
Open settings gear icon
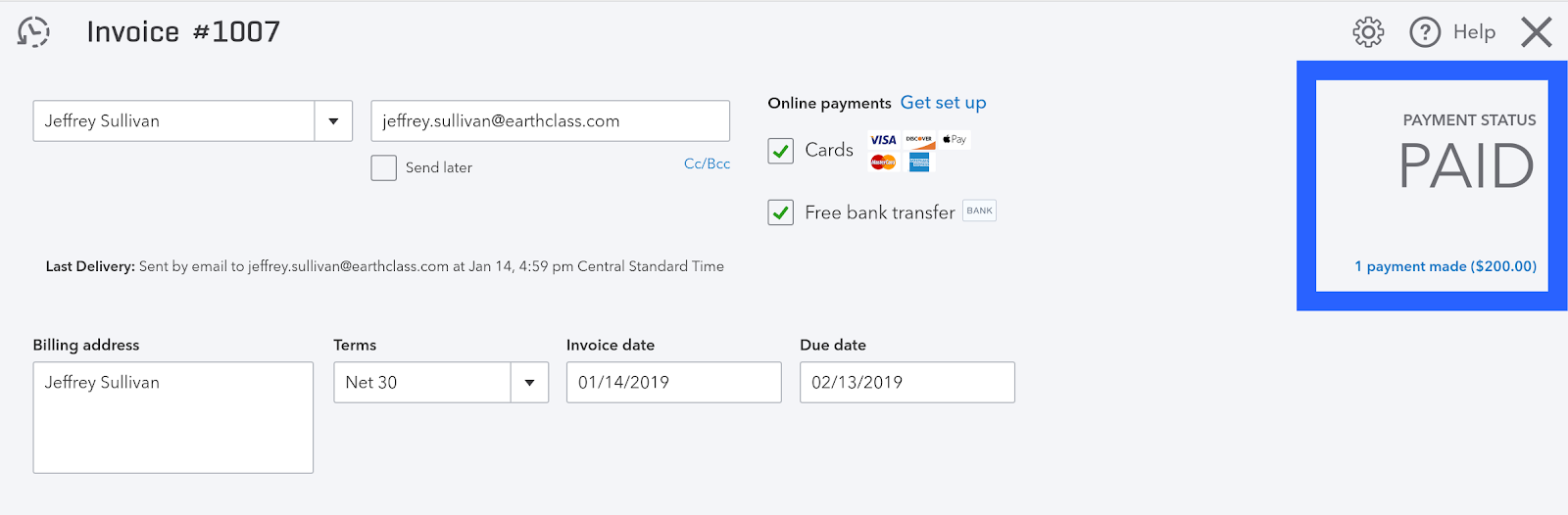(x=1368, y=32)
